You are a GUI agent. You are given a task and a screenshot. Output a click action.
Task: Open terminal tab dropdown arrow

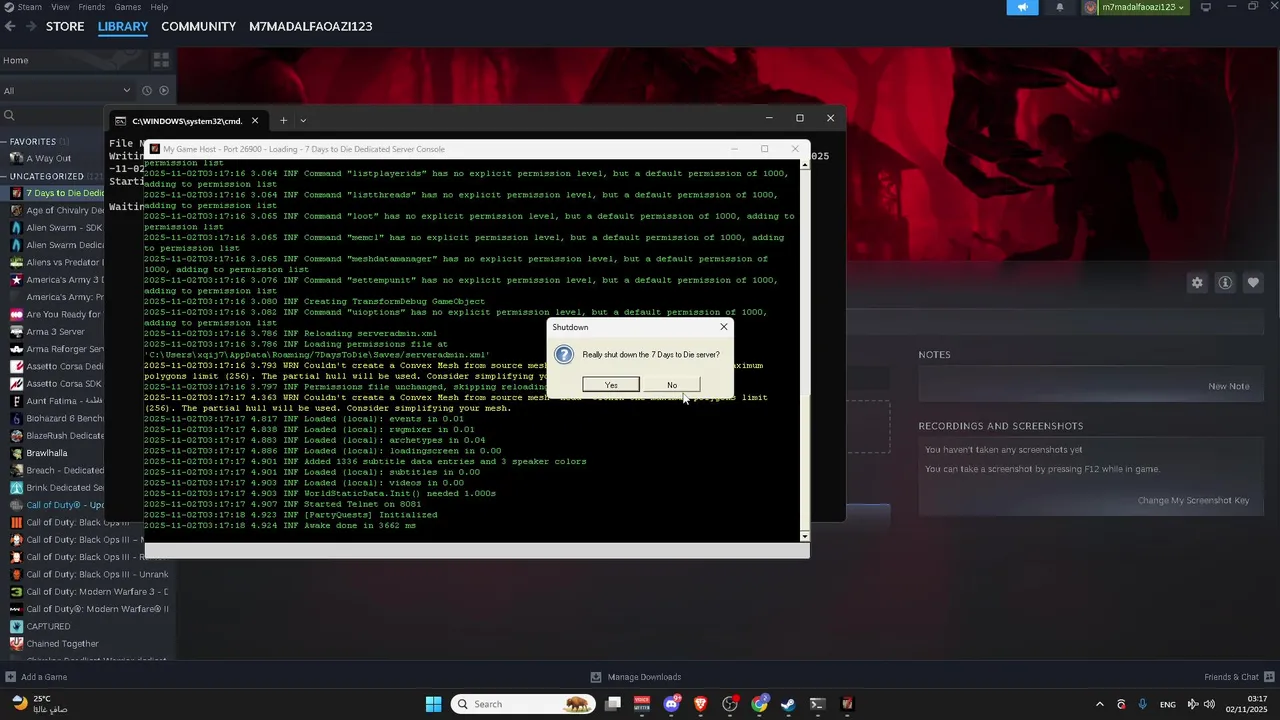pyautogui.click(x=303, y=120)
